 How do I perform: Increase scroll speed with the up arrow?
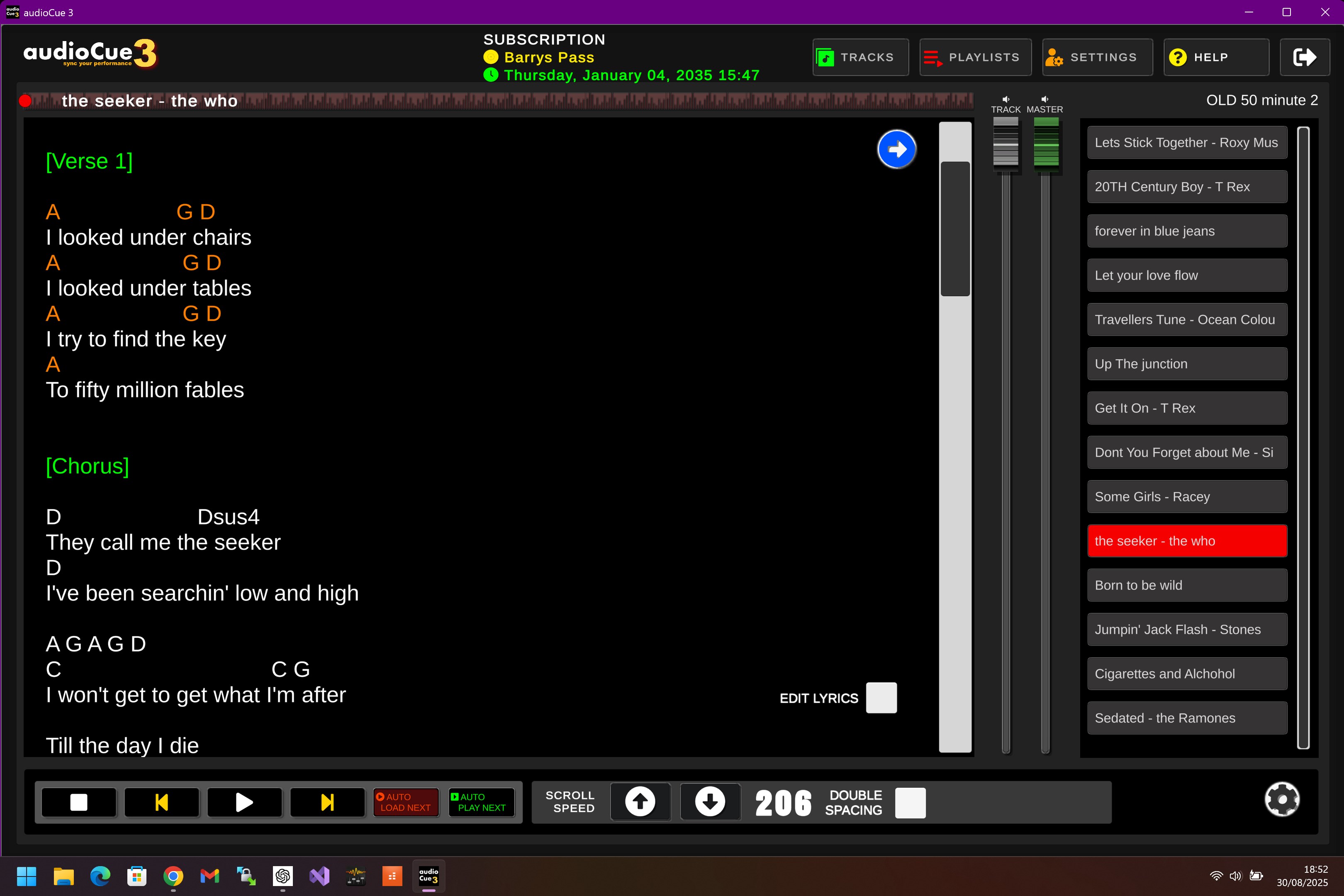tap(639, 801)
